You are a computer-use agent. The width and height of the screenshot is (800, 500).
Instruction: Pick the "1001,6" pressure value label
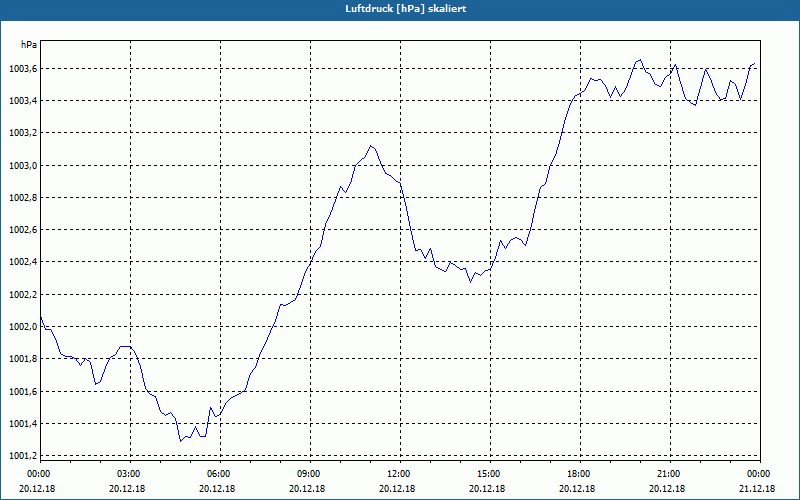click(22, 392)
